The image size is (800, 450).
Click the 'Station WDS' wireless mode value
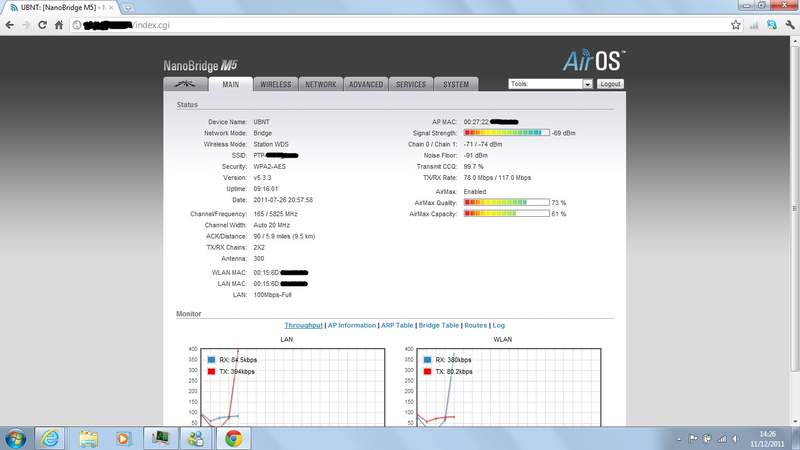tap(271, 144)
